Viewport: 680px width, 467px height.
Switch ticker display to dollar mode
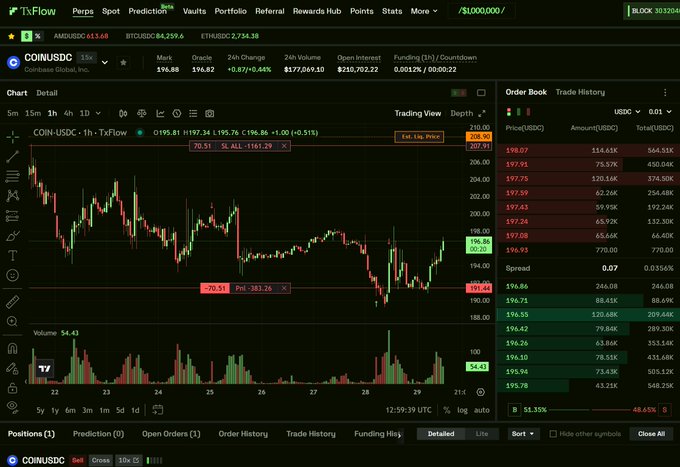click(x=27, y=36)
